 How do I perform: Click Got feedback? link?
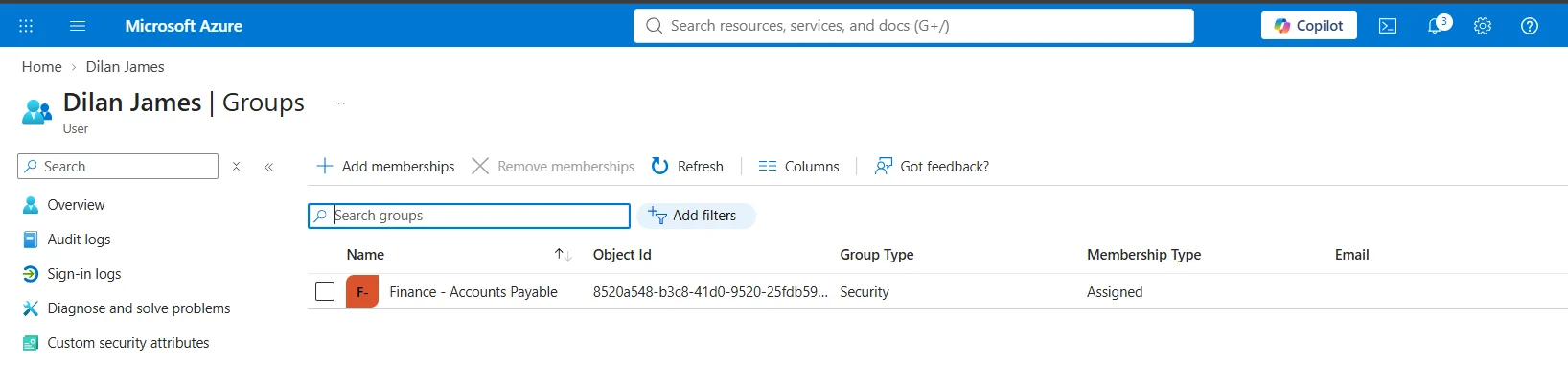click(x=932, y=167)
